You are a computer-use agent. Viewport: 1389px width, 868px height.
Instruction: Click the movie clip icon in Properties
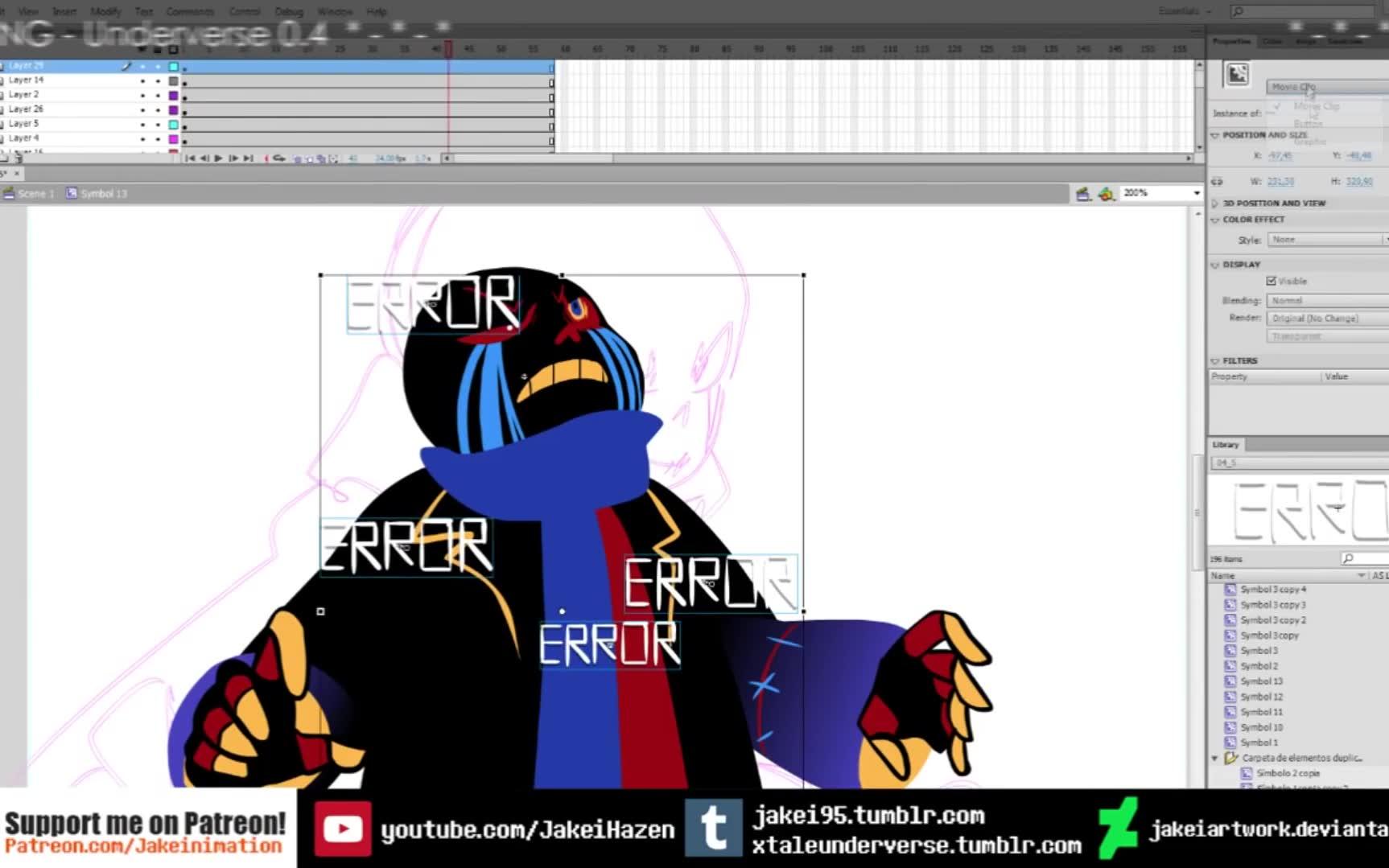pos(1237,74)
